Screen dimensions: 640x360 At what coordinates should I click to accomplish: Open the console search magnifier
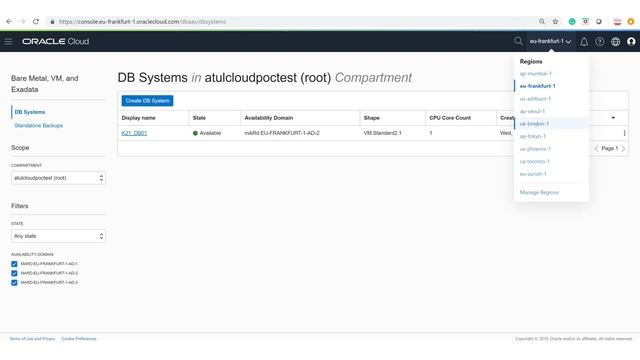tap(518, 41)
